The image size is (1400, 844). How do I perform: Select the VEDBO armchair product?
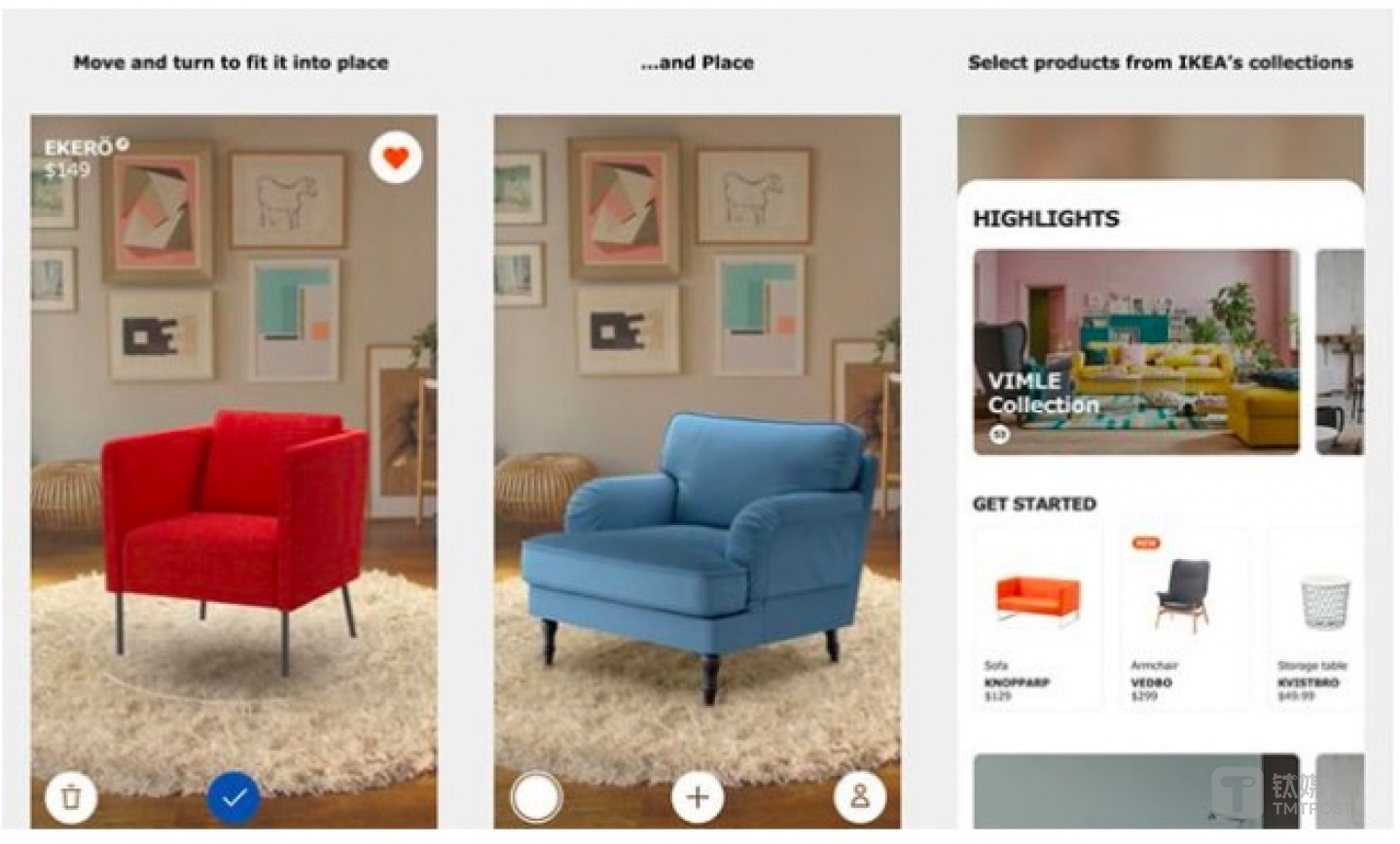[1184, 620]
